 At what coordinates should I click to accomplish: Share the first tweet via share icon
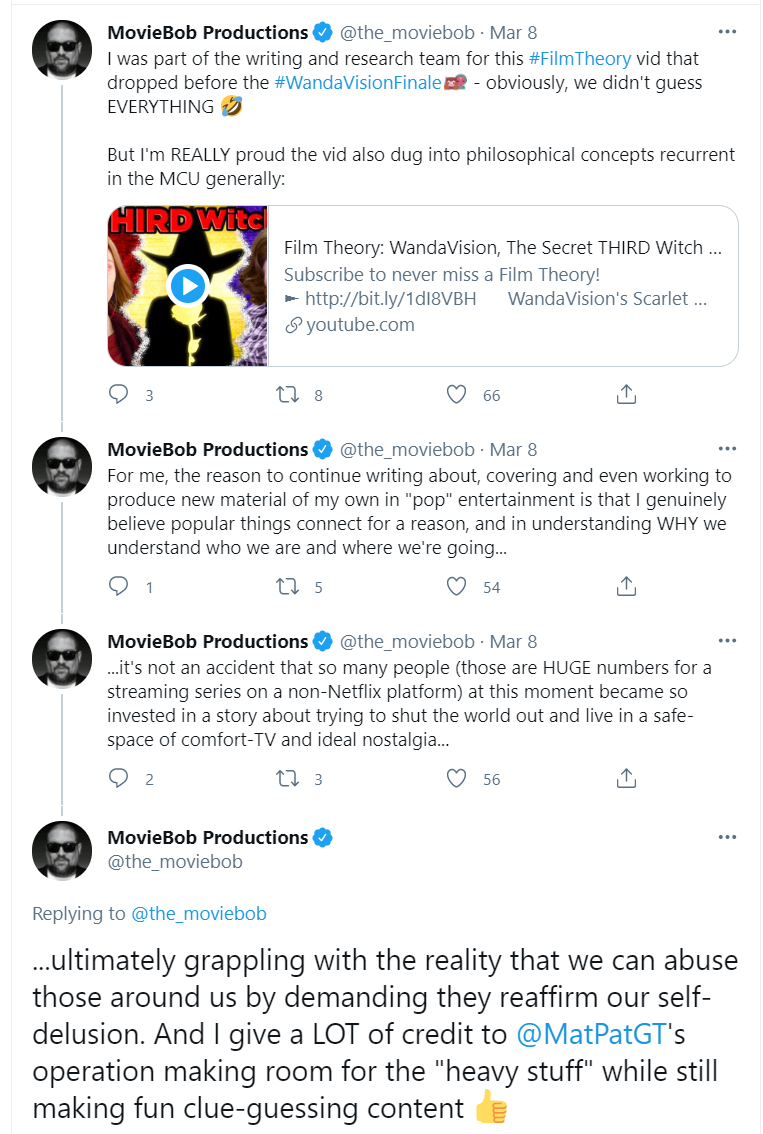coord(626,394)
